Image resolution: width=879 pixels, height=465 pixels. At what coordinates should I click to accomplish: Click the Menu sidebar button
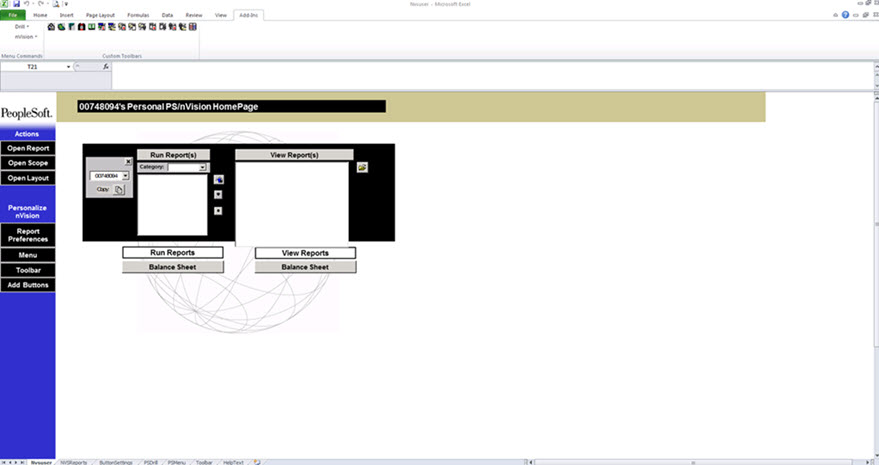coord(28,255)
